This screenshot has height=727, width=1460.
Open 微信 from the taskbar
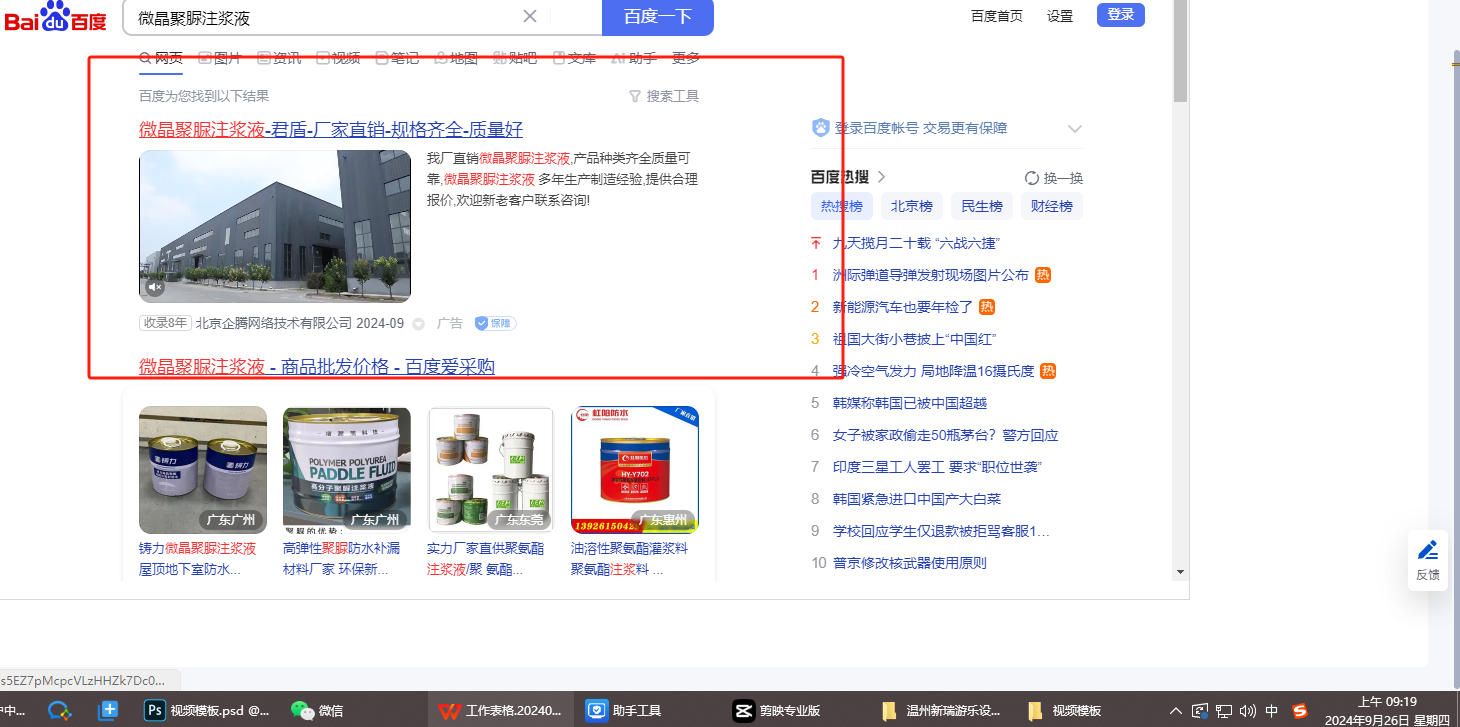[317, 711]
